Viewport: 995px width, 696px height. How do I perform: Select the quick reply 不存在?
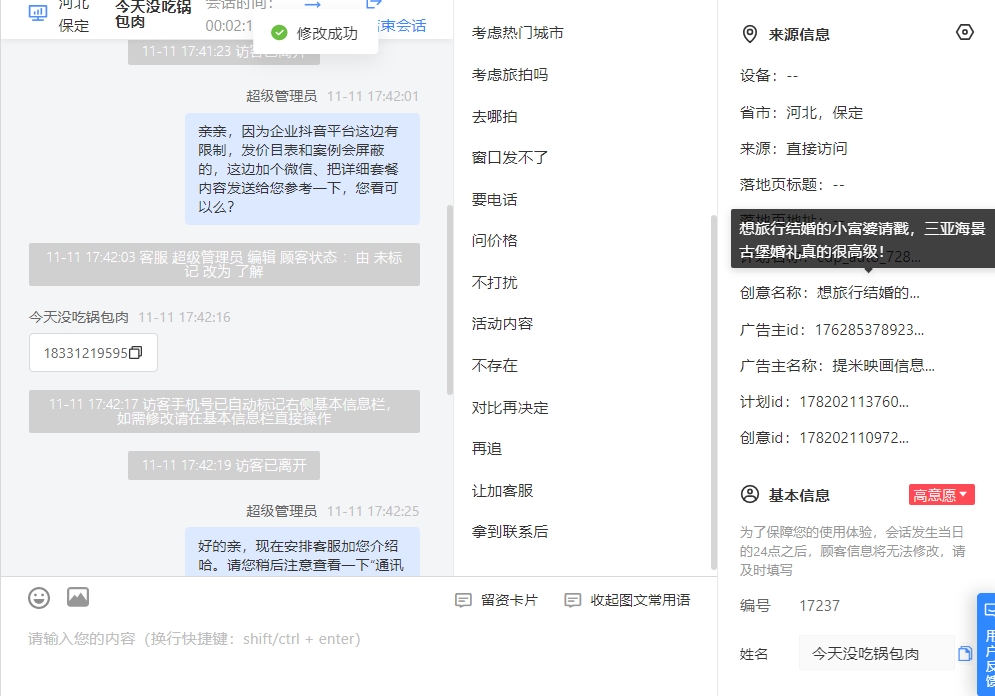coord(494,365)
